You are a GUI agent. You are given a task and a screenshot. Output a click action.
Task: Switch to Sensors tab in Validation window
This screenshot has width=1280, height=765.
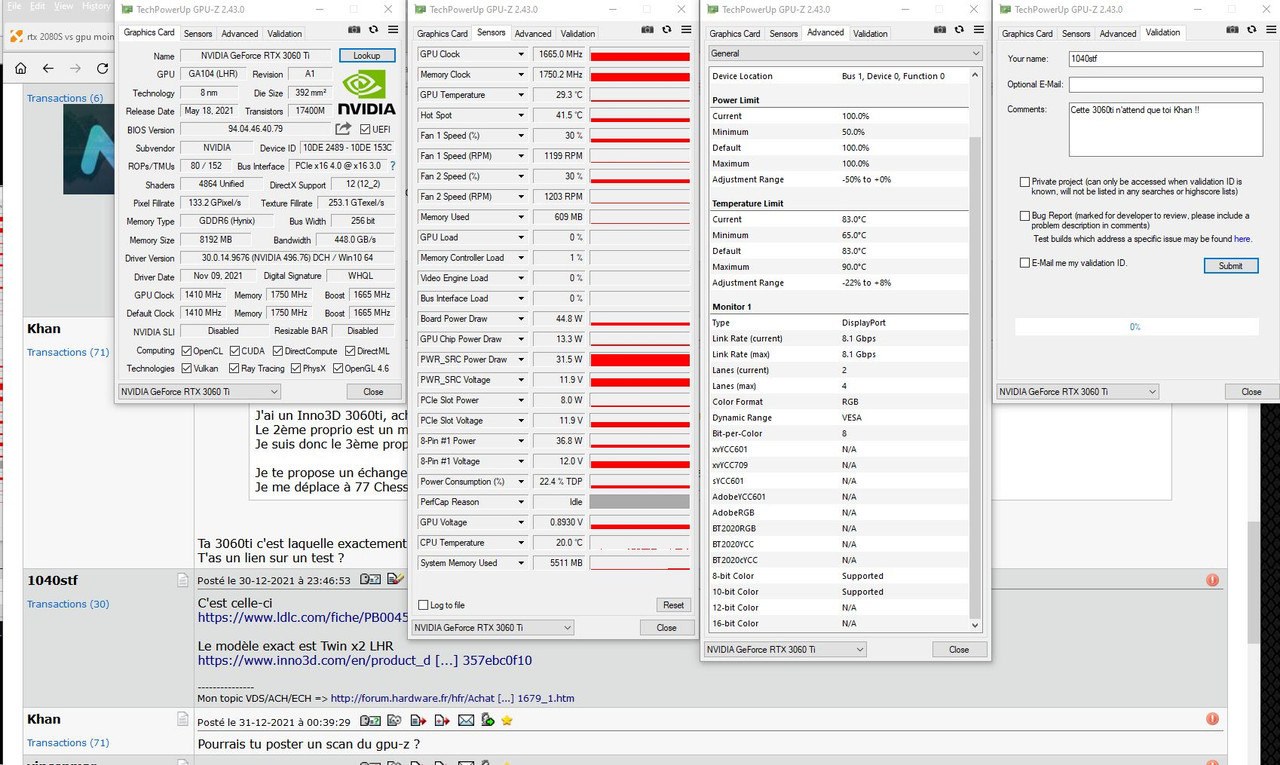1076,33
